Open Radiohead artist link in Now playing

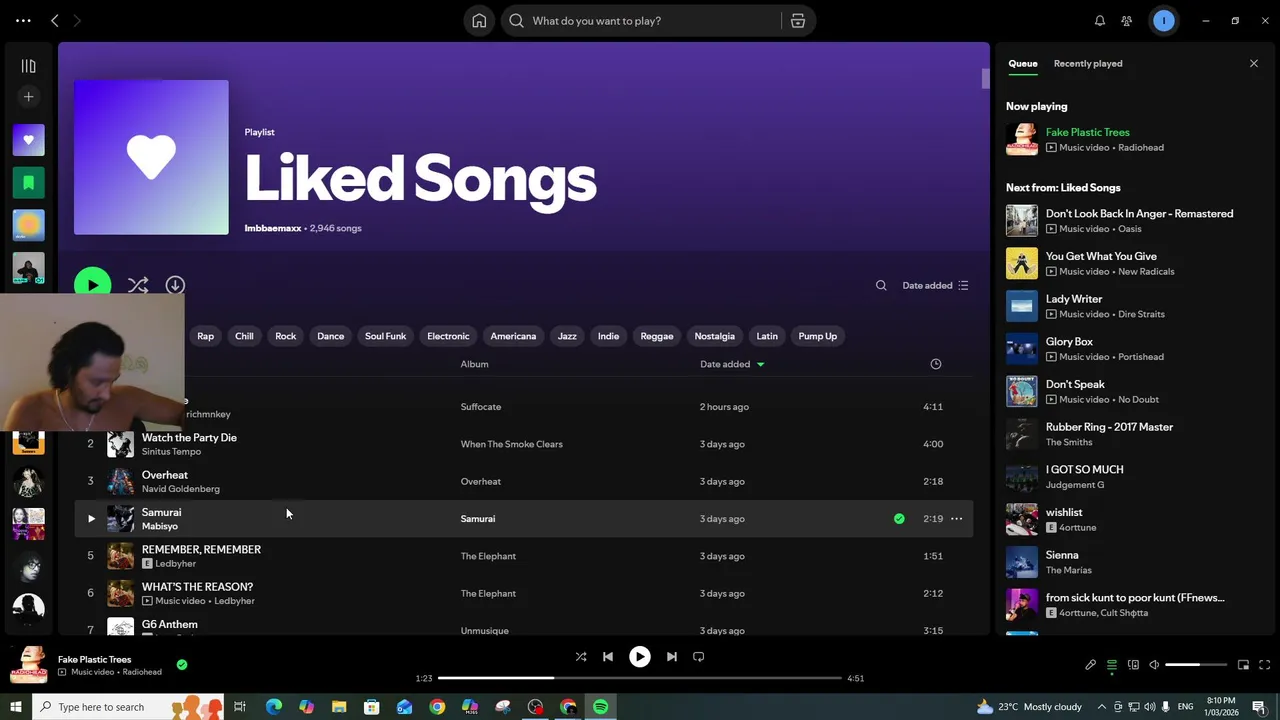(1140, 148)
